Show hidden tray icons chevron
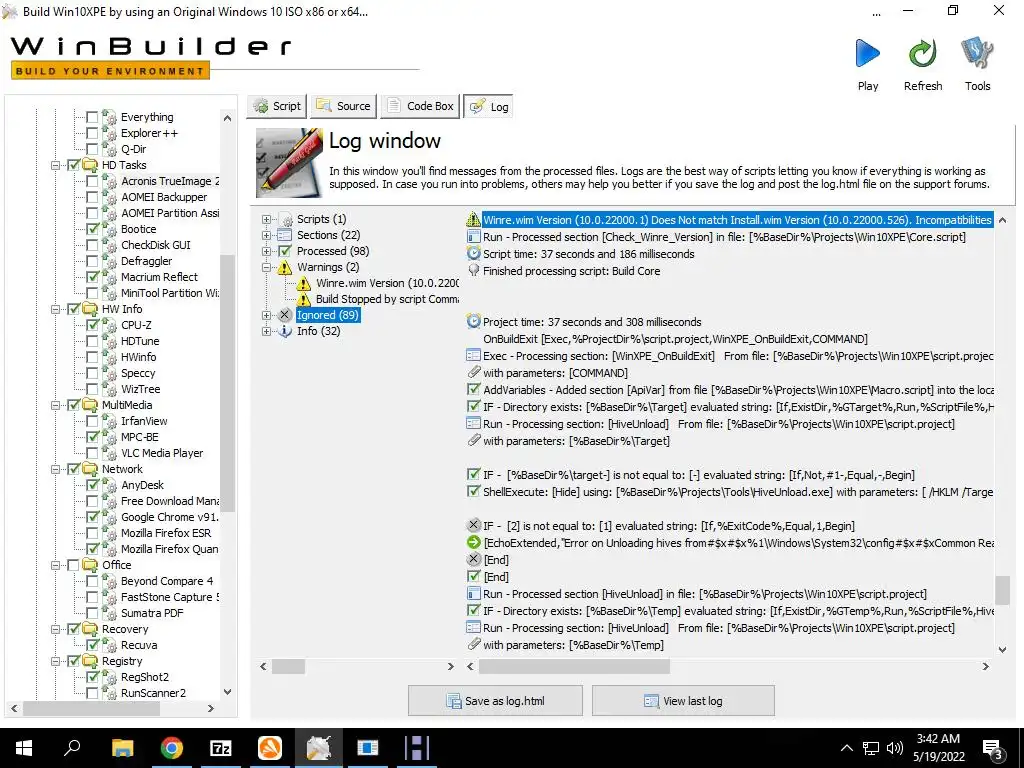This screenshot has width=1024, height=768. (846, 748)
